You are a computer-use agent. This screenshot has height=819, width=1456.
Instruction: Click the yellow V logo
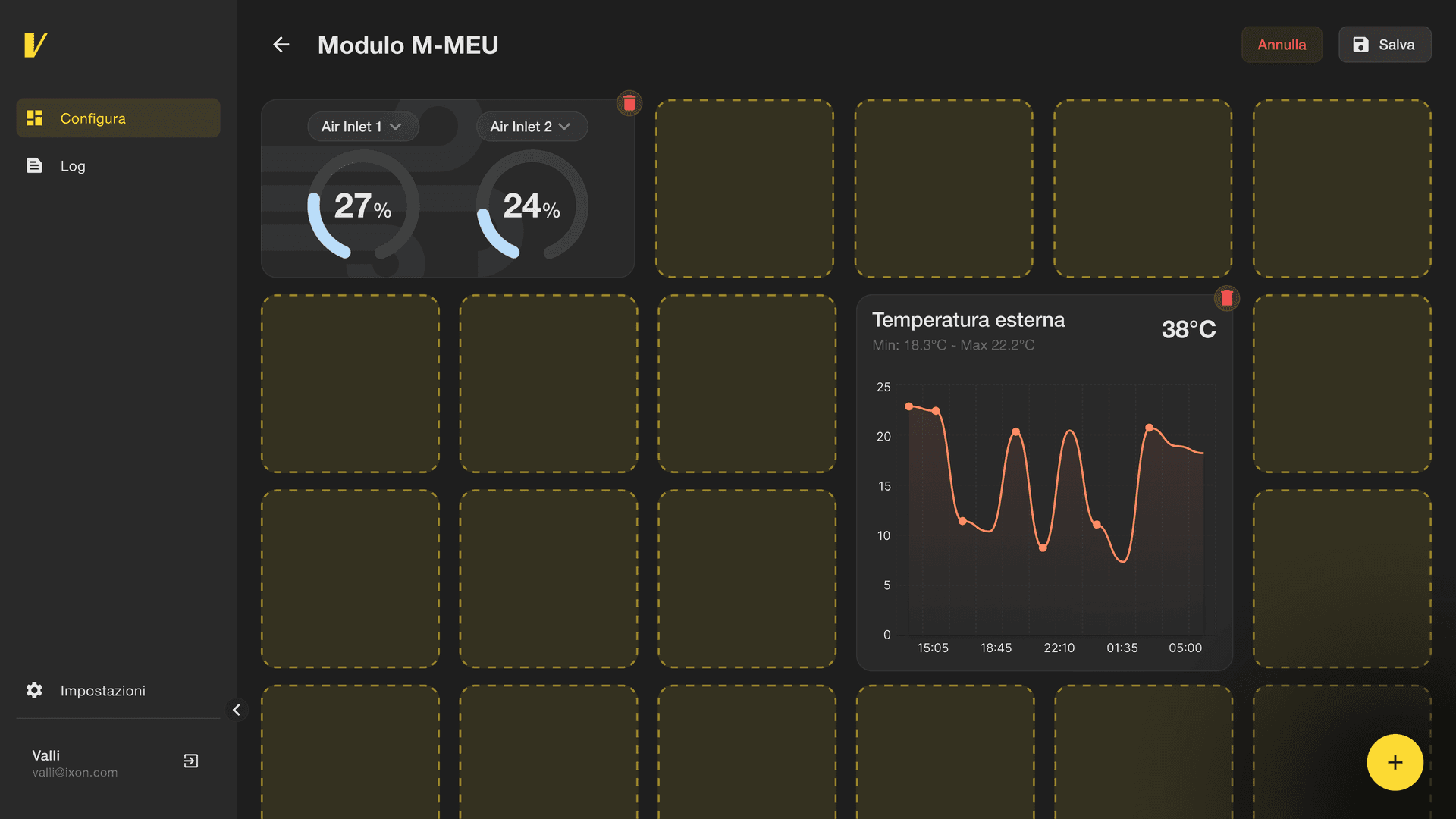(36, 45)
